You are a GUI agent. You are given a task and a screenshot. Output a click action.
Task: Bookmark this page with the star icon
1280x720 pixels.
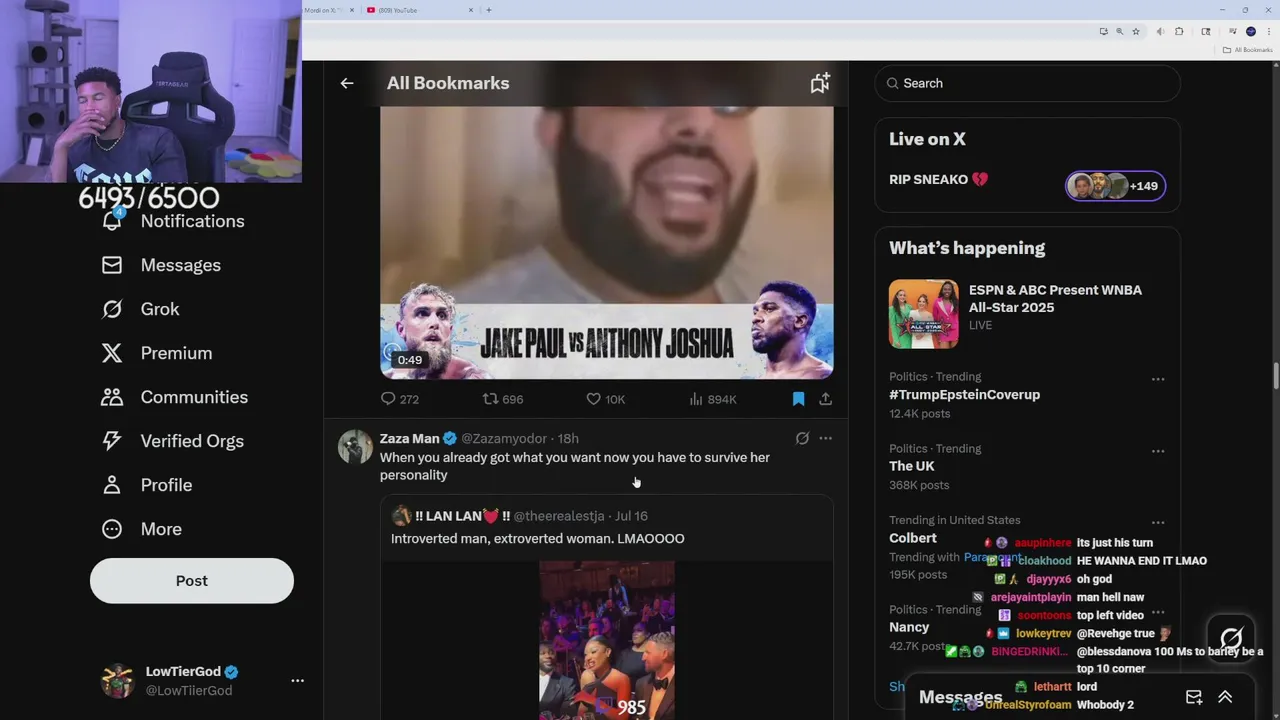point(1135,31)
